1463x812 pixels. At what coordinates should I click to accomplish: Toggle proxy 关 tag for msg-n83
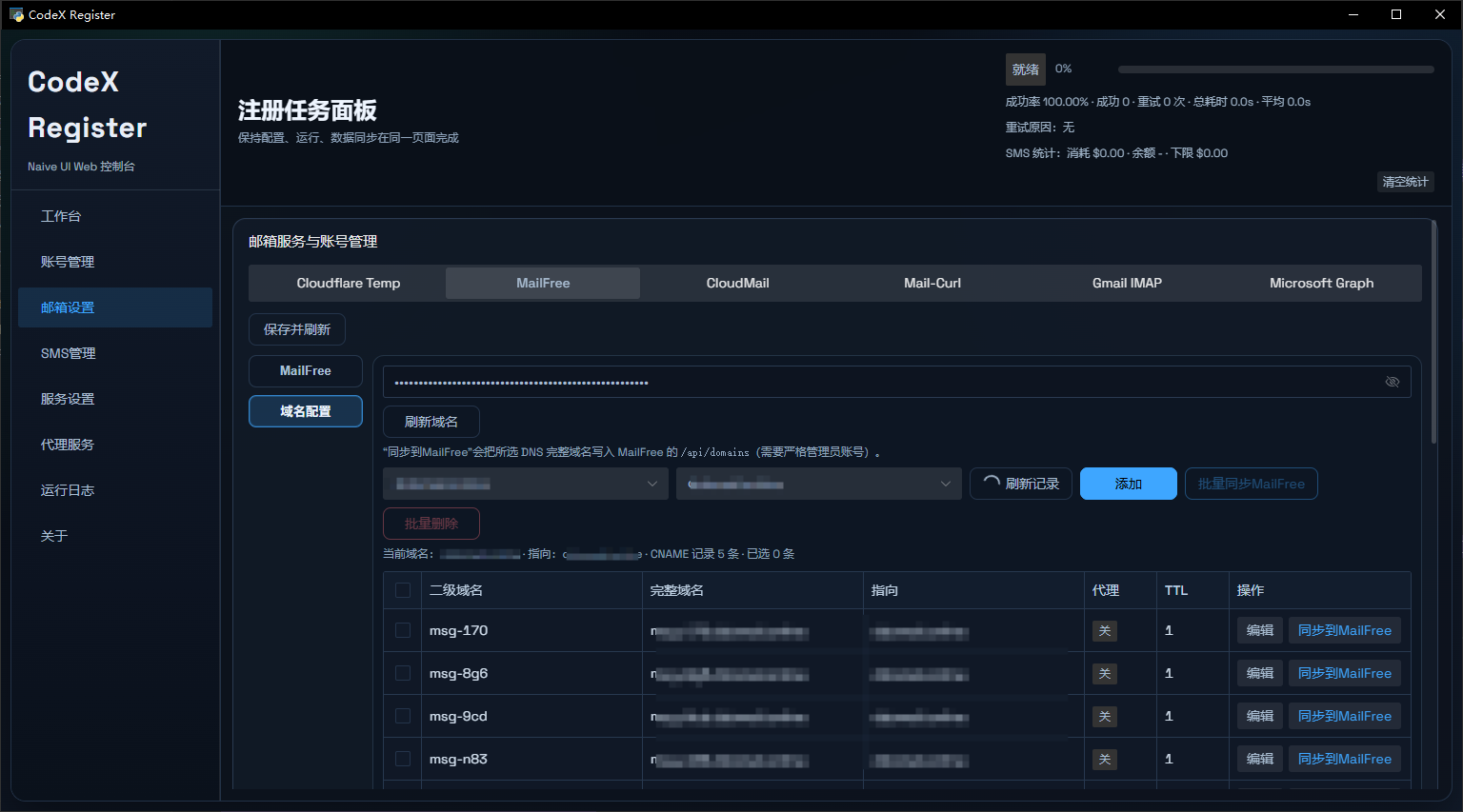tap(1105, 760)
